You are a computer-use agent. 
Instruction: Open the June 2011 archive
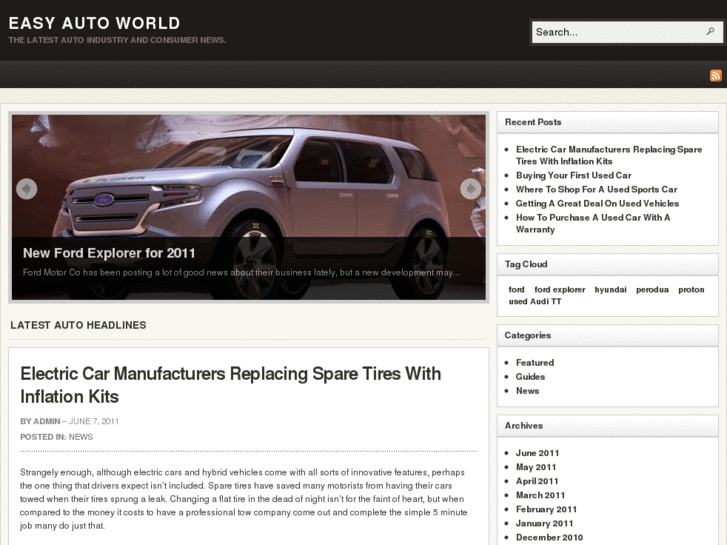click(537, 453)
